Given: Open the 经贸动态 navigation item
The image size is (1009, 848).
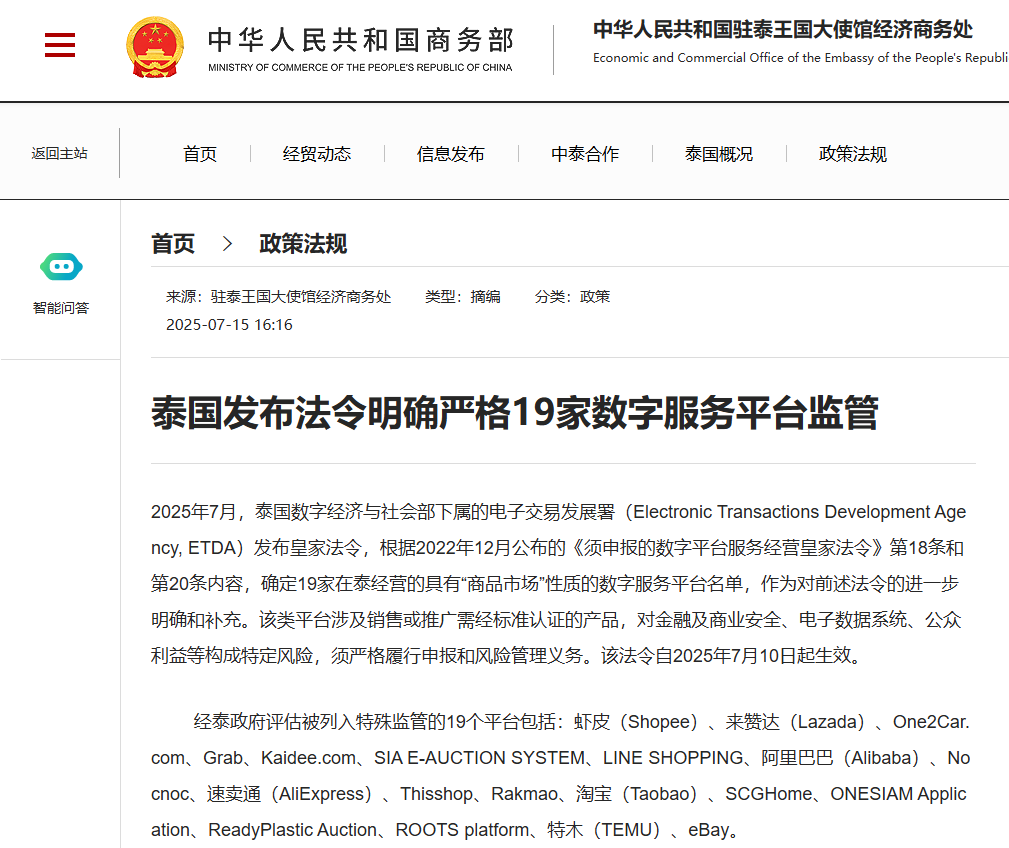Looking at the screenshot, I should (x=317, y=154).
